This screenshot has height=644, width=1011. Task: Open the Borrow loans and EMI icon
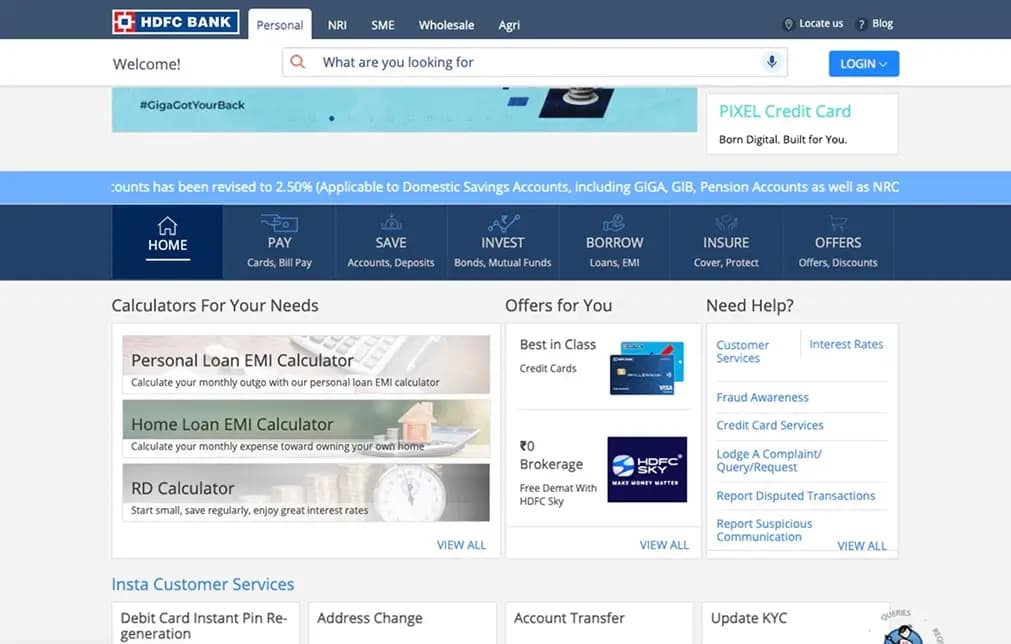[x=614, y=223]
